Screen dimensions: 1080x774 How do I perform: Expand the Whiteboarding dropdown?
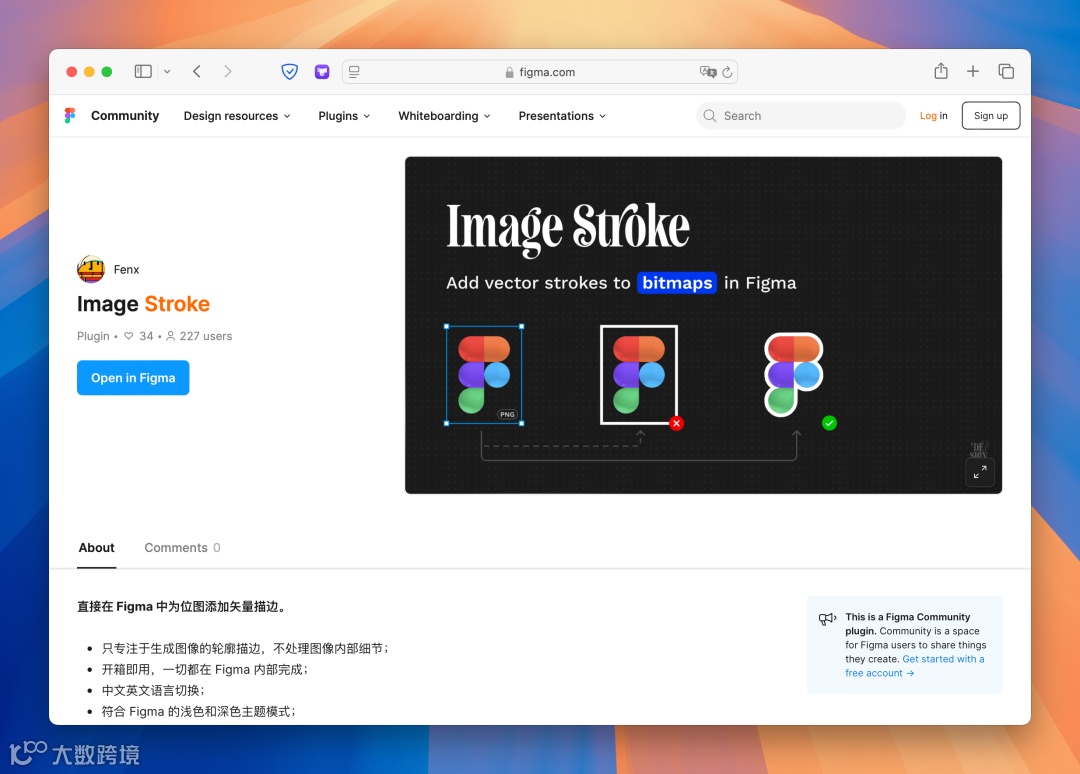click(444, 116)
